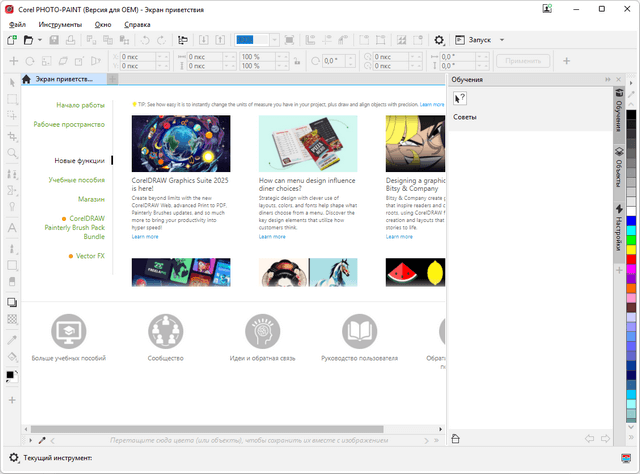The width and height of the screenshot is (640, 474).
Task: Open the User guide book icon
Action: (x=359, y=330)
